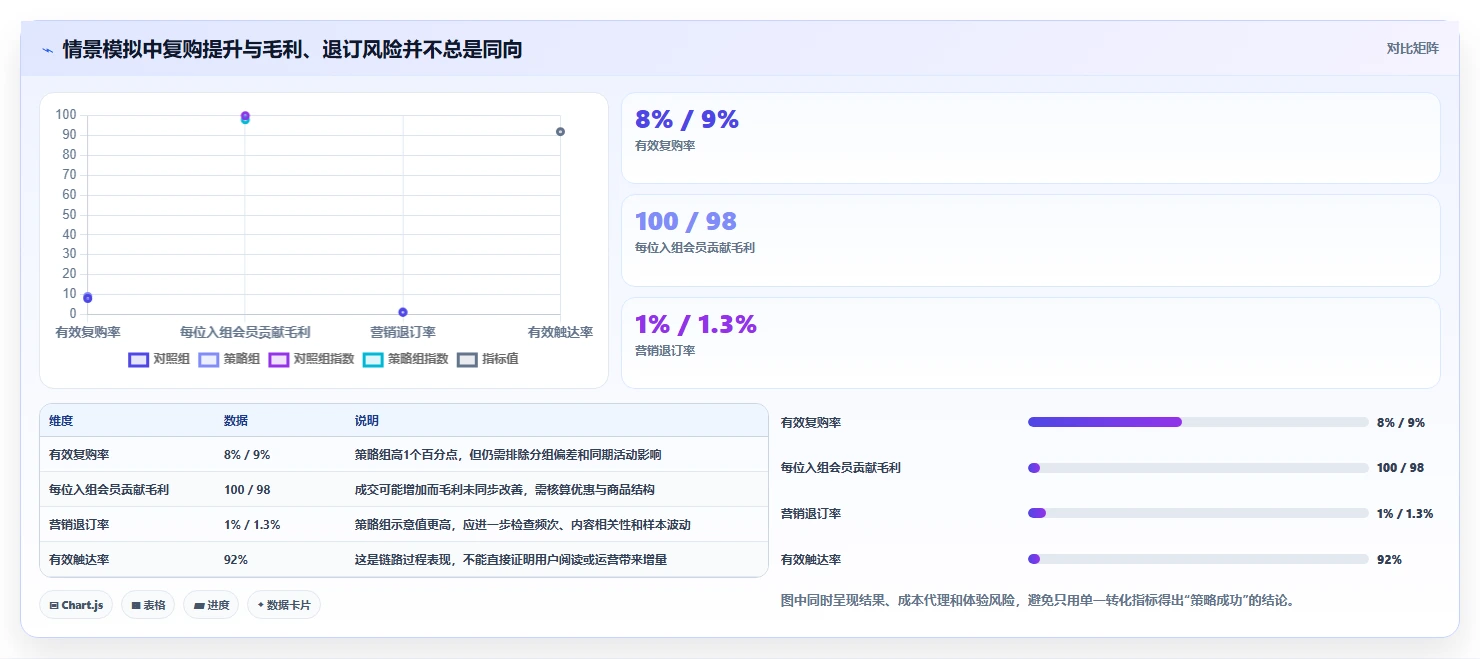
Task: Click the 有效触达率 x-axis label on chart
Action: click(560, 332)
